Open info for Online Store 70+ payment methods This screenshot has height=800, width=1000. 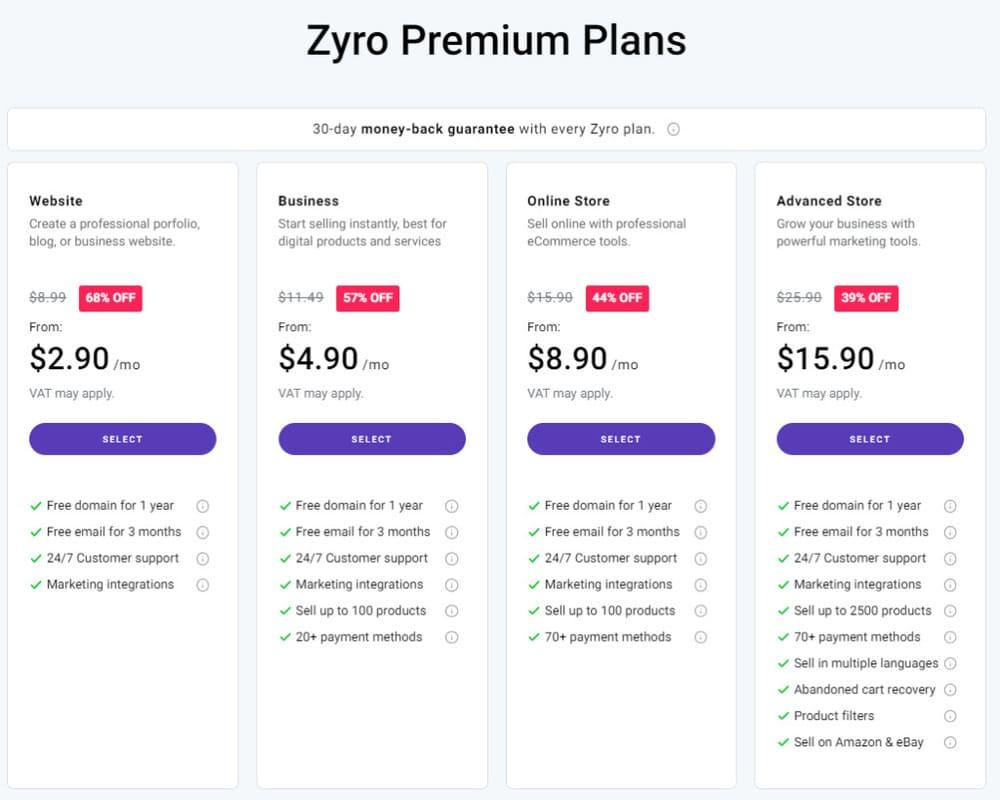coord(701,637)
